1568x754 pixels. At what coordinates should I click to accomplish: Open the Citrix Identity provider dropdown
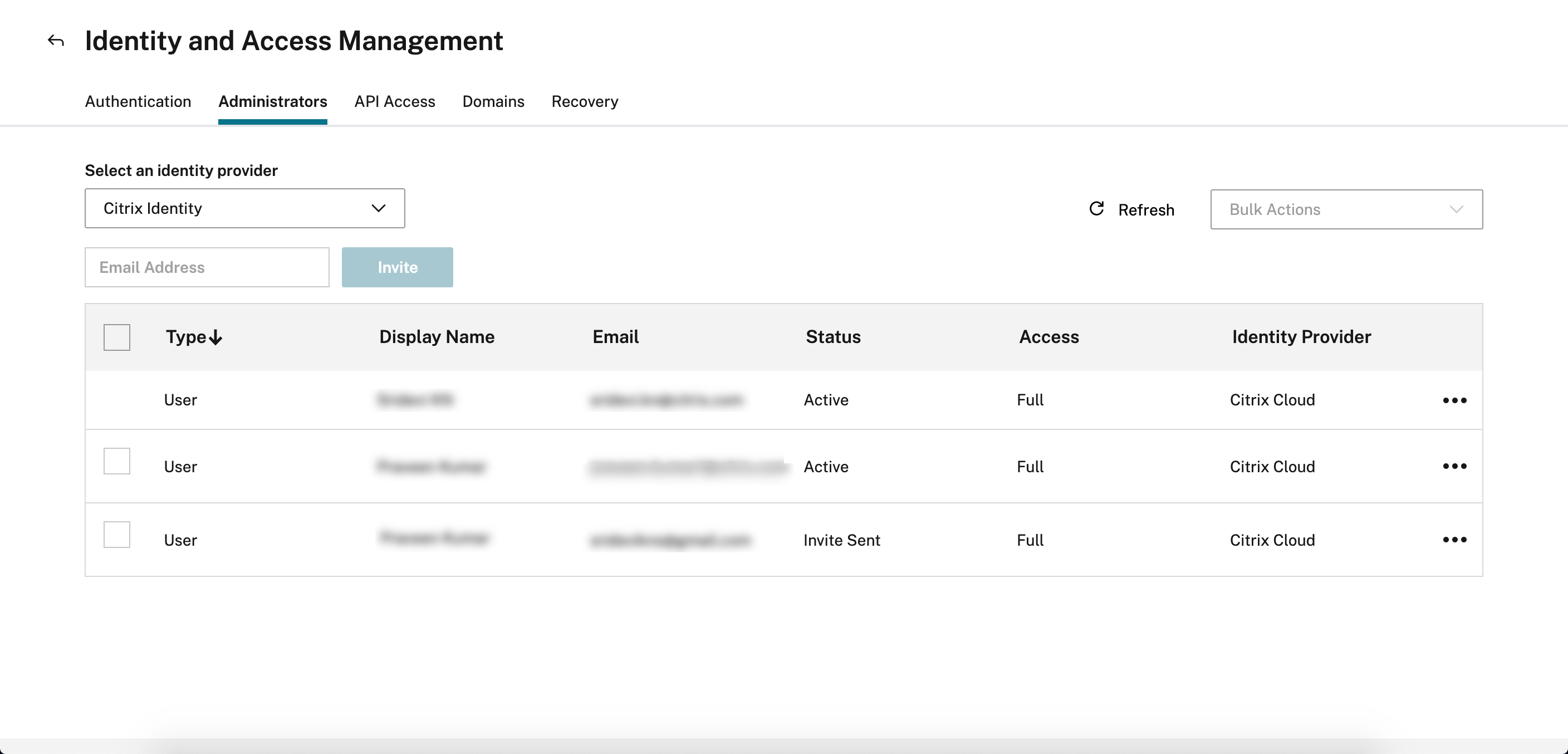(244, 208)
